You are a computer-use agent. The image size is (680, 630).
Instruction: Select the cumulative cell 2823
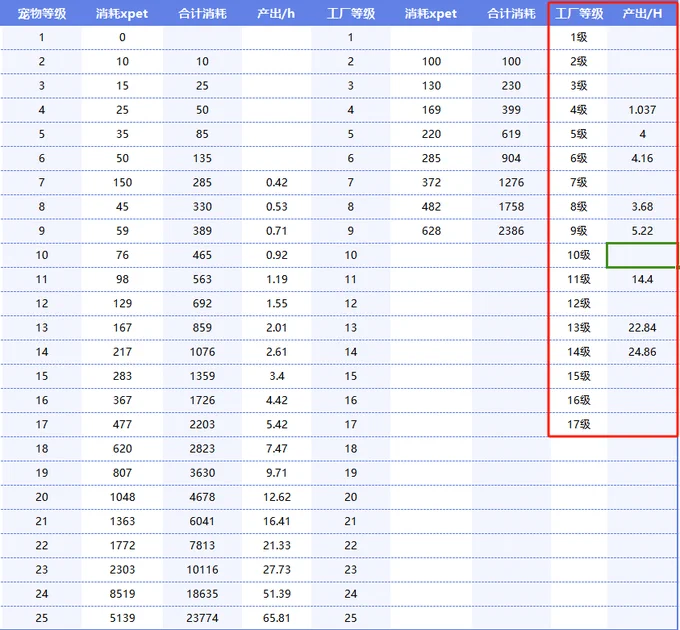[203, 448]
